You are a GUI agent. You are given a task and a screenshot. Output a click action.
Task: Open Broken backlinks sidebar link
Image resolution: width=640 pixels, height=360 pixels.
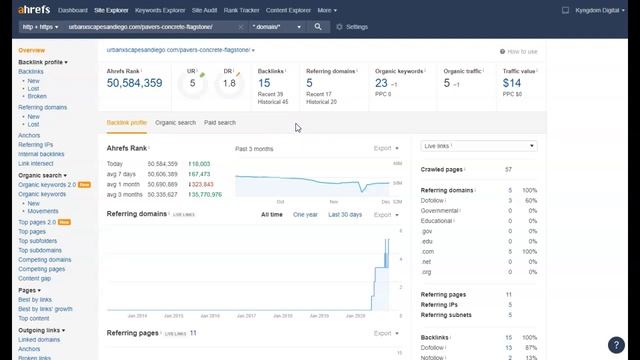pos(37,96)
